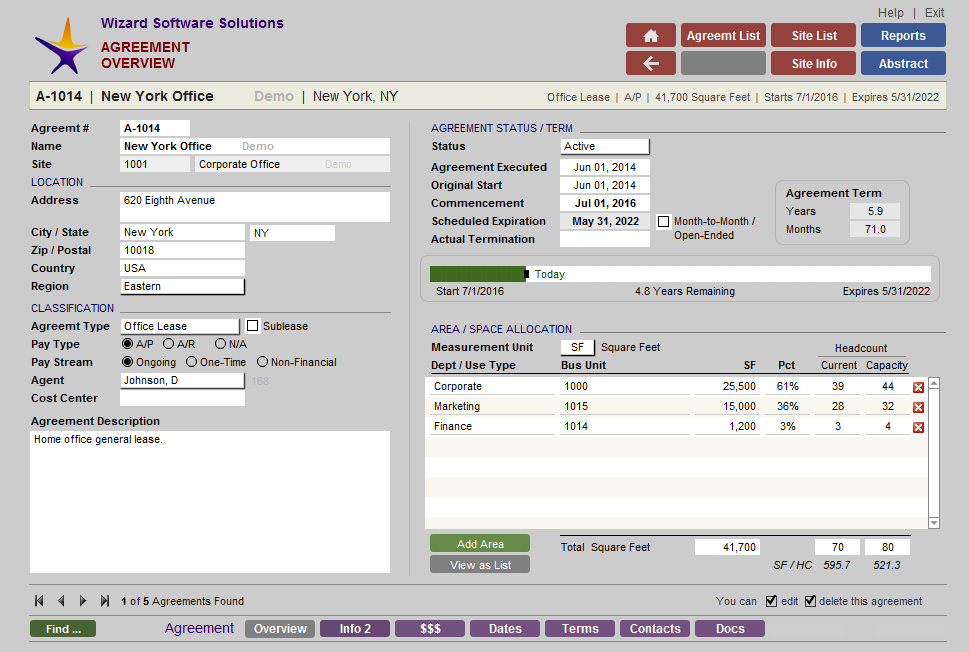Open the Docs tab
The width and height of the screenshot is (969, 652).
click(x=730, y=629)
